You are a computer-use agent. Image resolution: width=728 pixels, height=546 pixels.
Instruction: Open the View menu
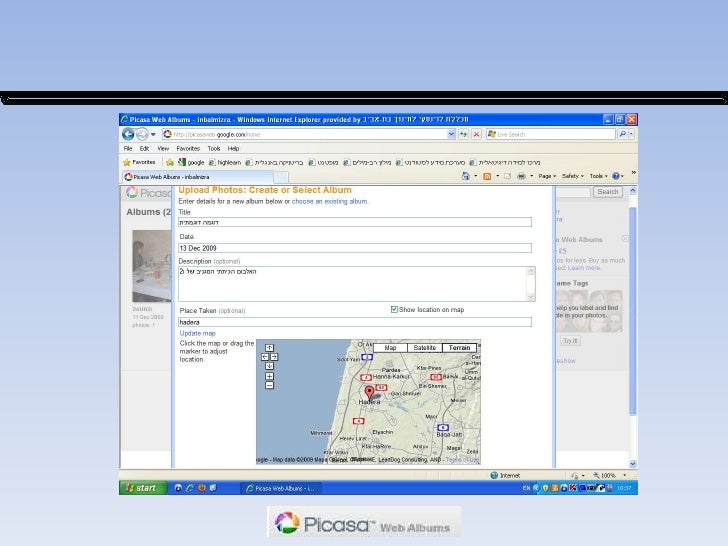click(x=163, y=149)
